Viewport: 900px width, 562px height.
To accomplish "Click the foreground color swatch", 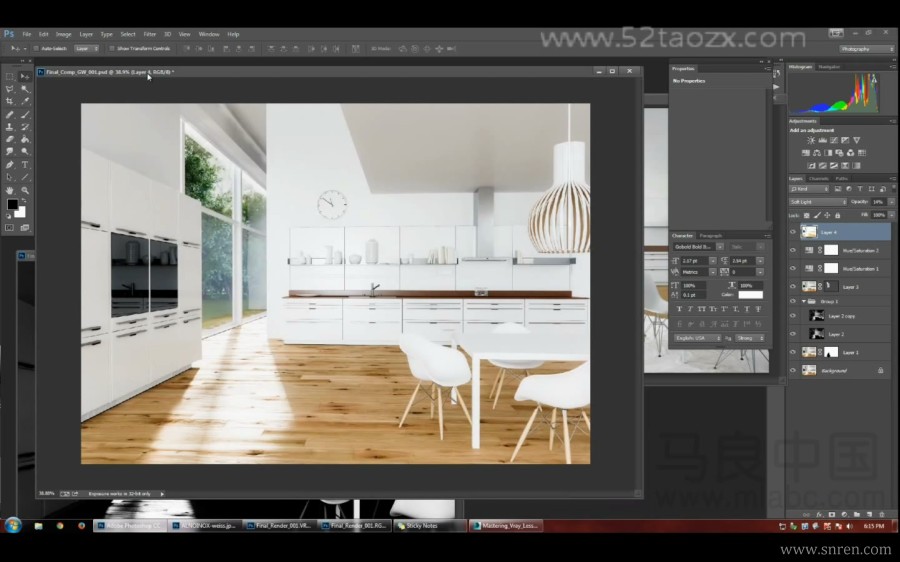I will coord(12,204).
